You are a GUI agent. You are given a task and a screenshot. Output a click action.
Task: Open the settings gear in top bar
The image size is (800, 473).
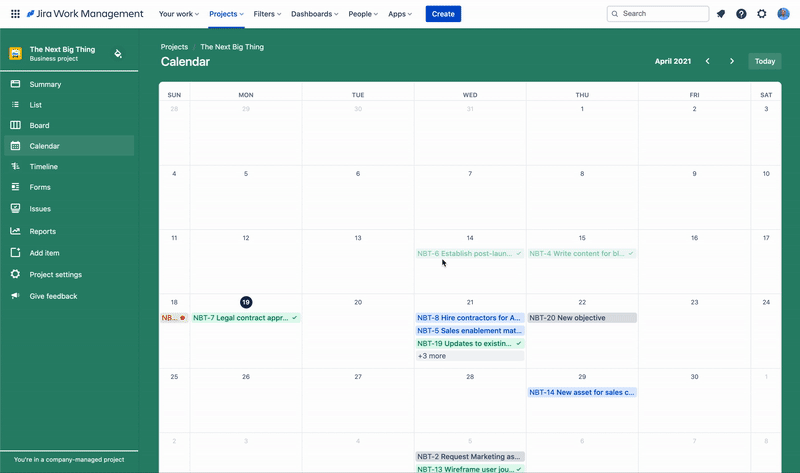[762, 14]
